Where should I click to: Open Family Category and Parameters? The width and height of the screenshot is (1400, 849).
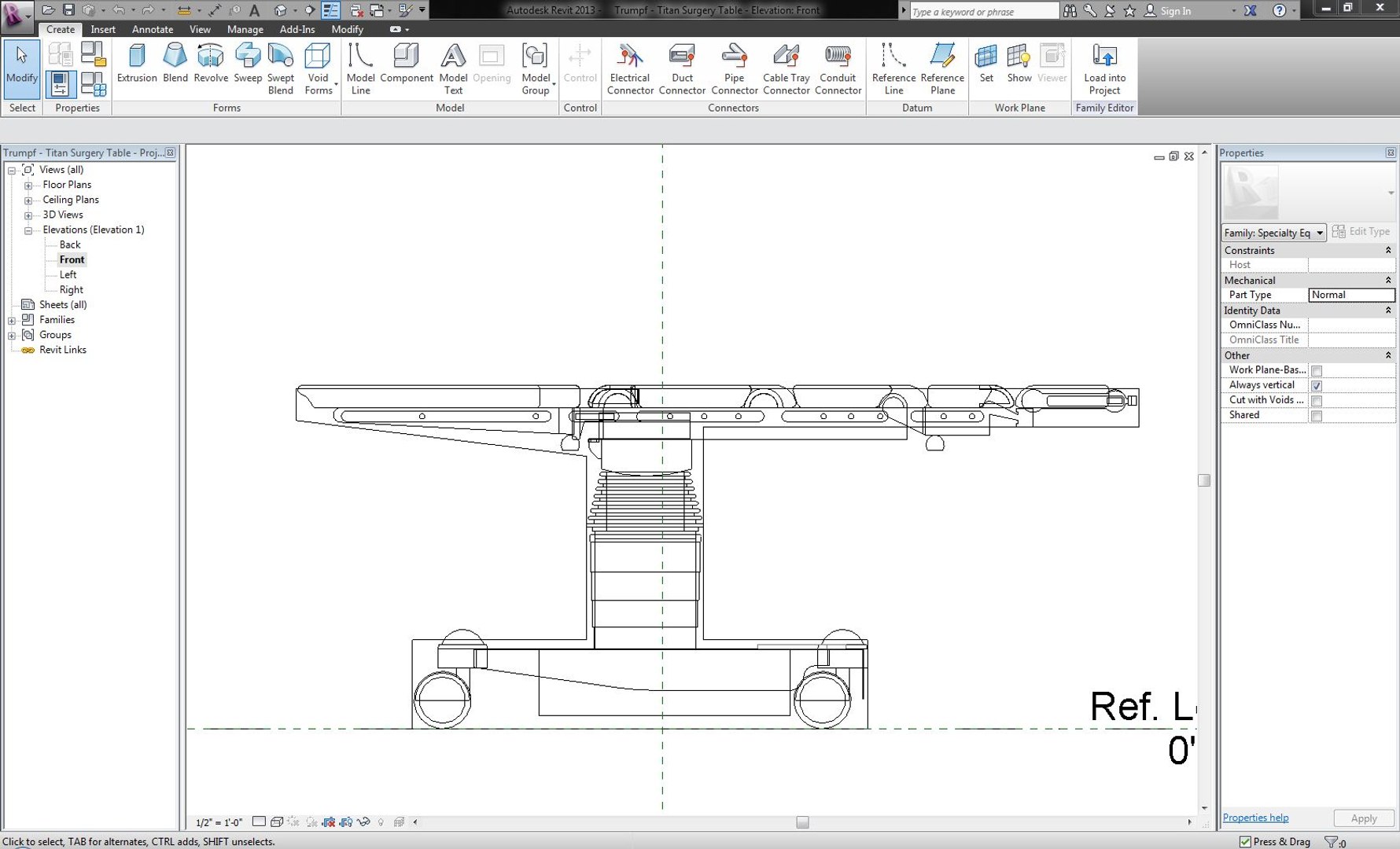94,53
